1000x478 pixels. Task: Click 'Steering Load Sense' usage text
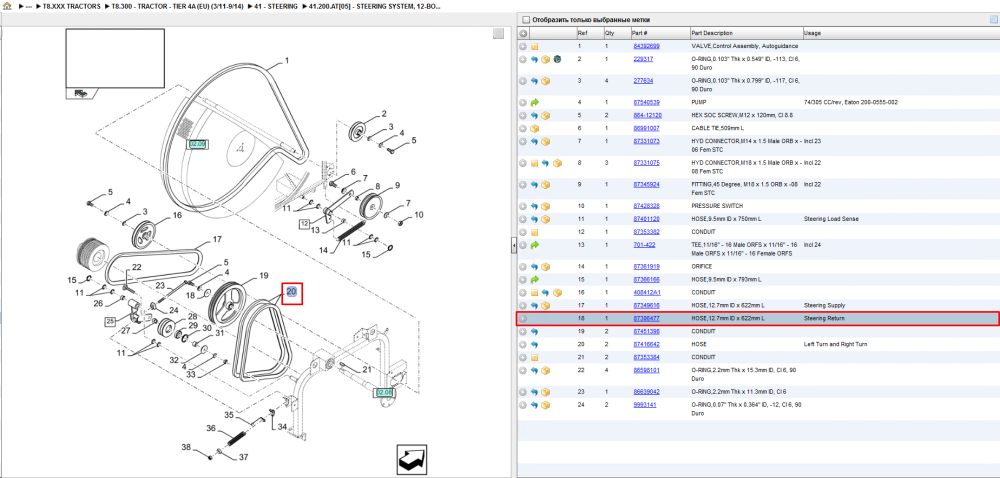point(831,219)
